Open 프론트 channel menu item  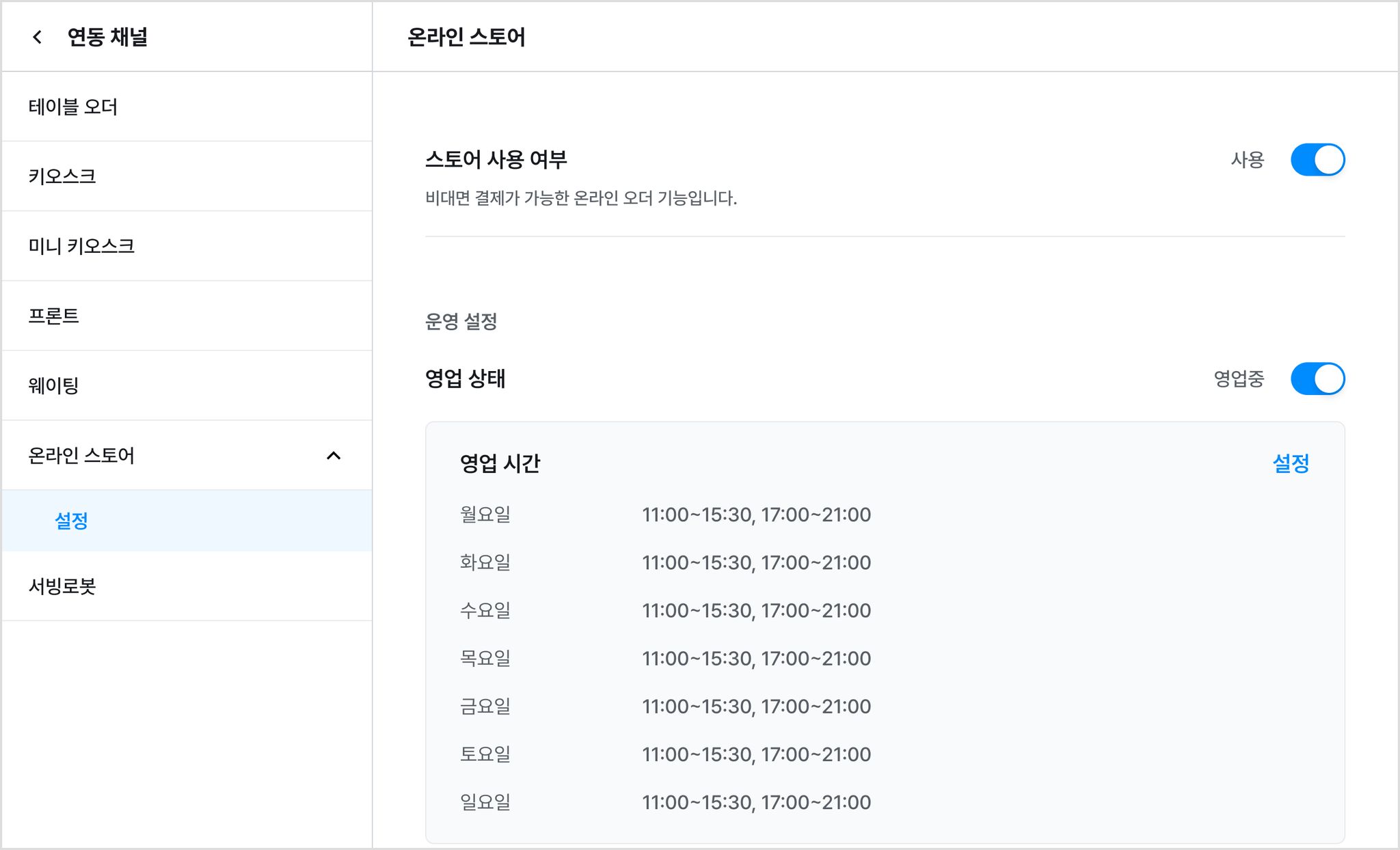click(187, 316)
